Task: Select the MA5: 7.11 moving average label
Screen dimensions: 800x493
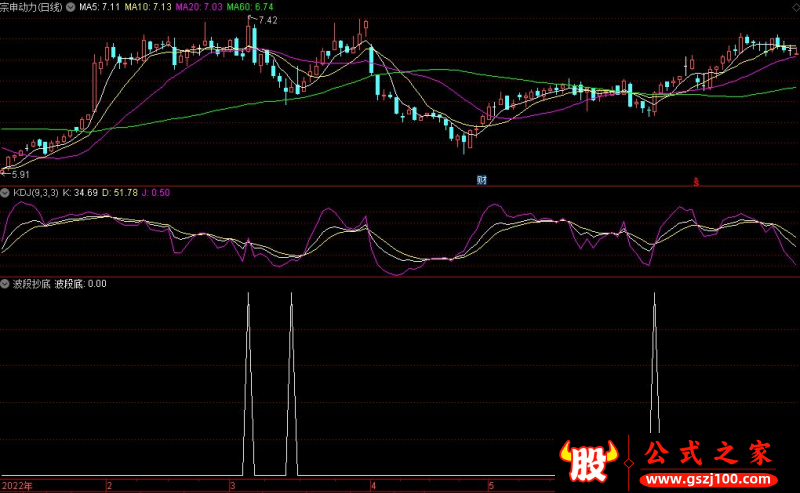Action: 99,7
